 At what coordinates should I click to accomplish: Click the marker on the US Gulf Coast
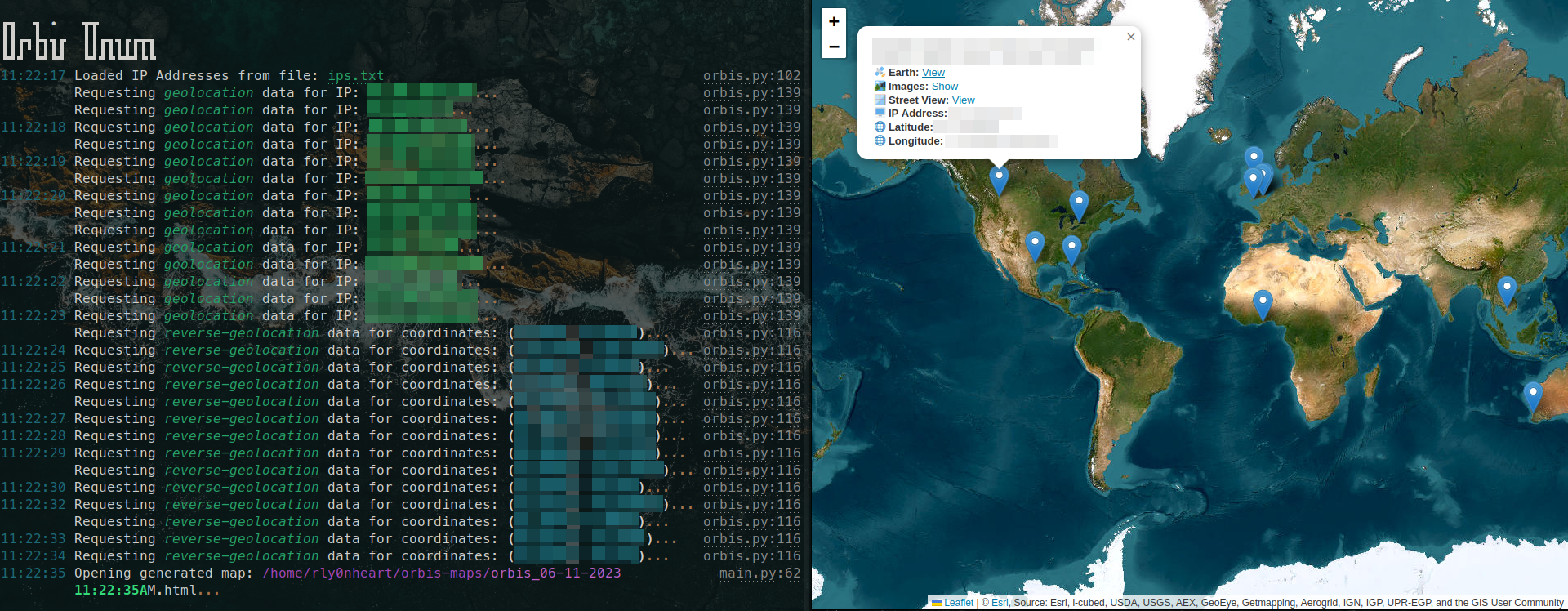click(1071, 248)
